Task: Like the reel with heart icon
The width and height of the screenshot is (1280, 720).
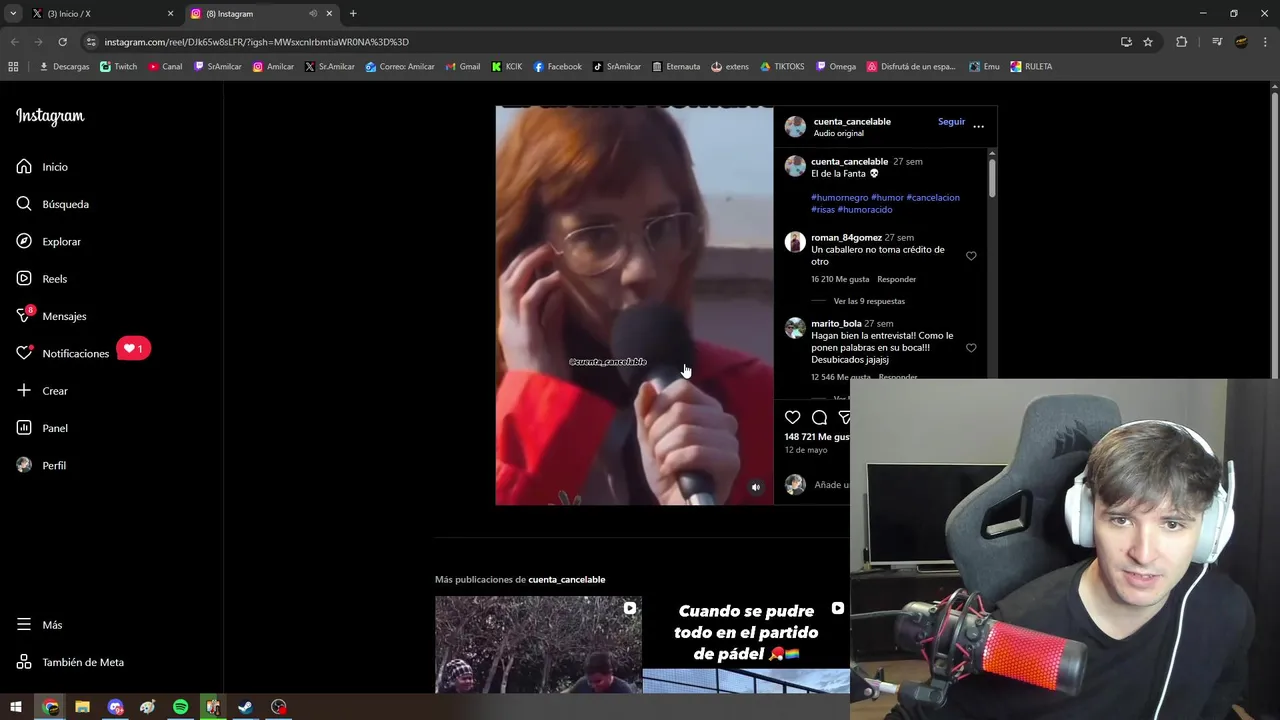Action: coord(792,417)
